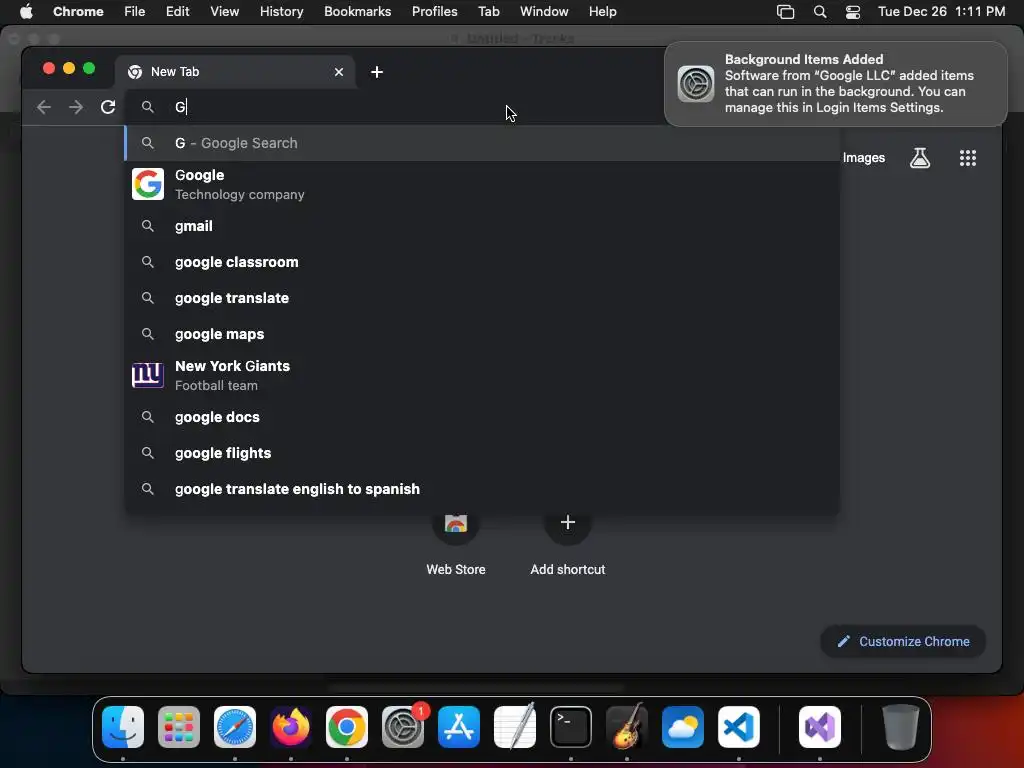The height and width of the screenshot is (768, 1024).
Task: Open Chrome from the Dock
Action: point(347,727)
